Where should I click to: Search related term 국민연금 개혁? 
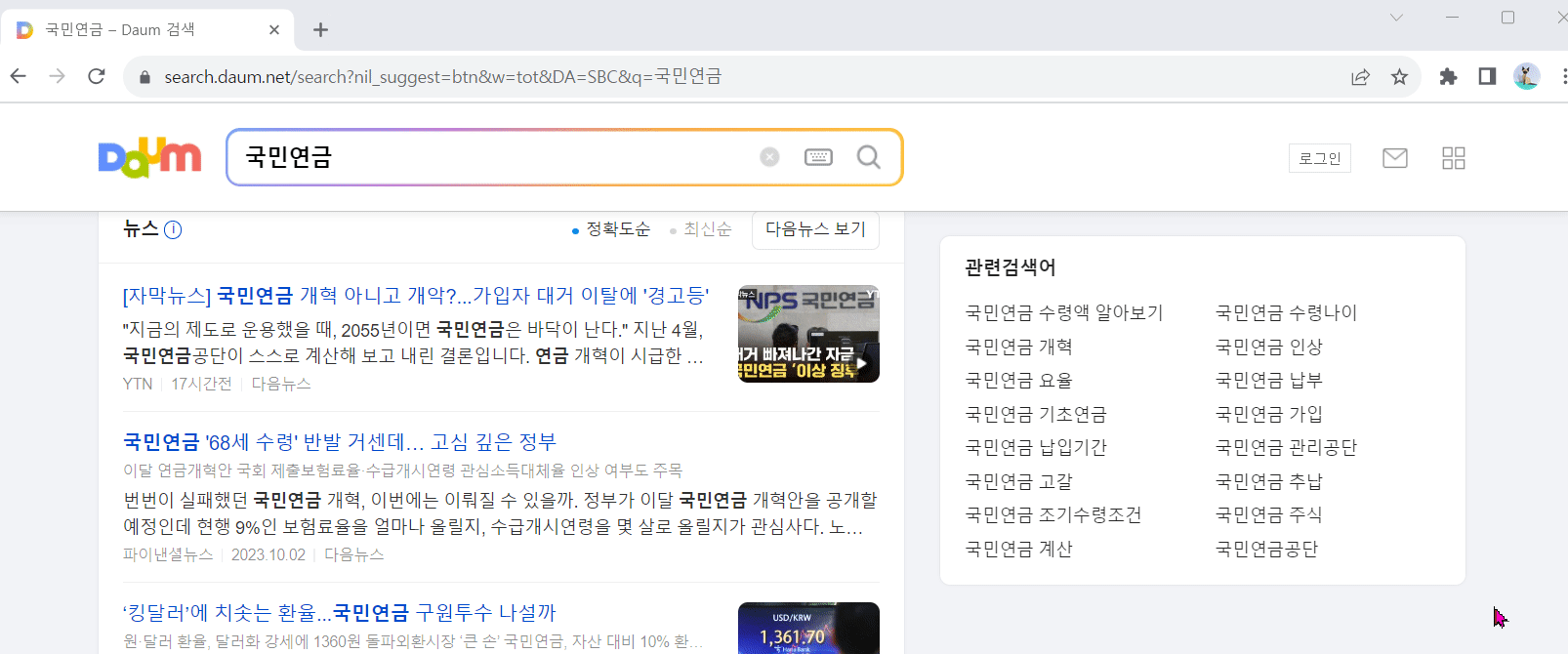1018,347
